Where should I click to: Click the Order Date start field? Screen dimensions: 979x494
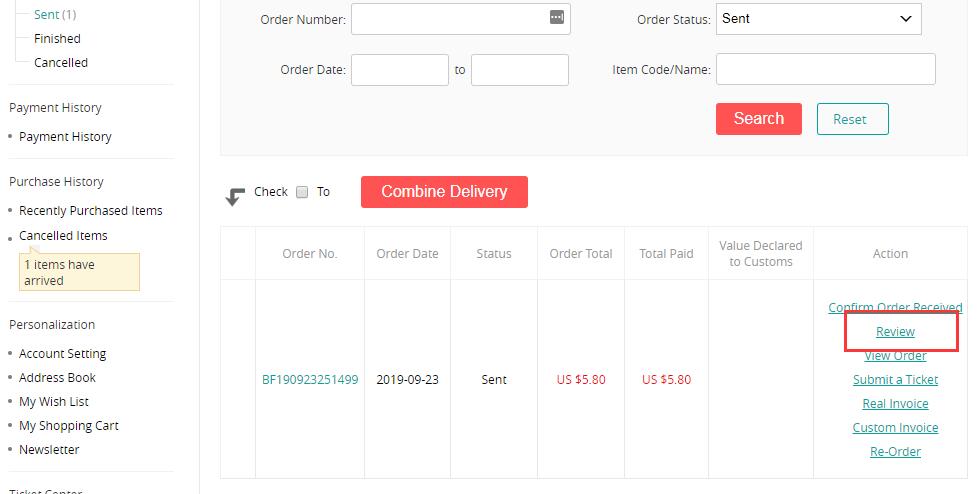[x=400, y=69]
